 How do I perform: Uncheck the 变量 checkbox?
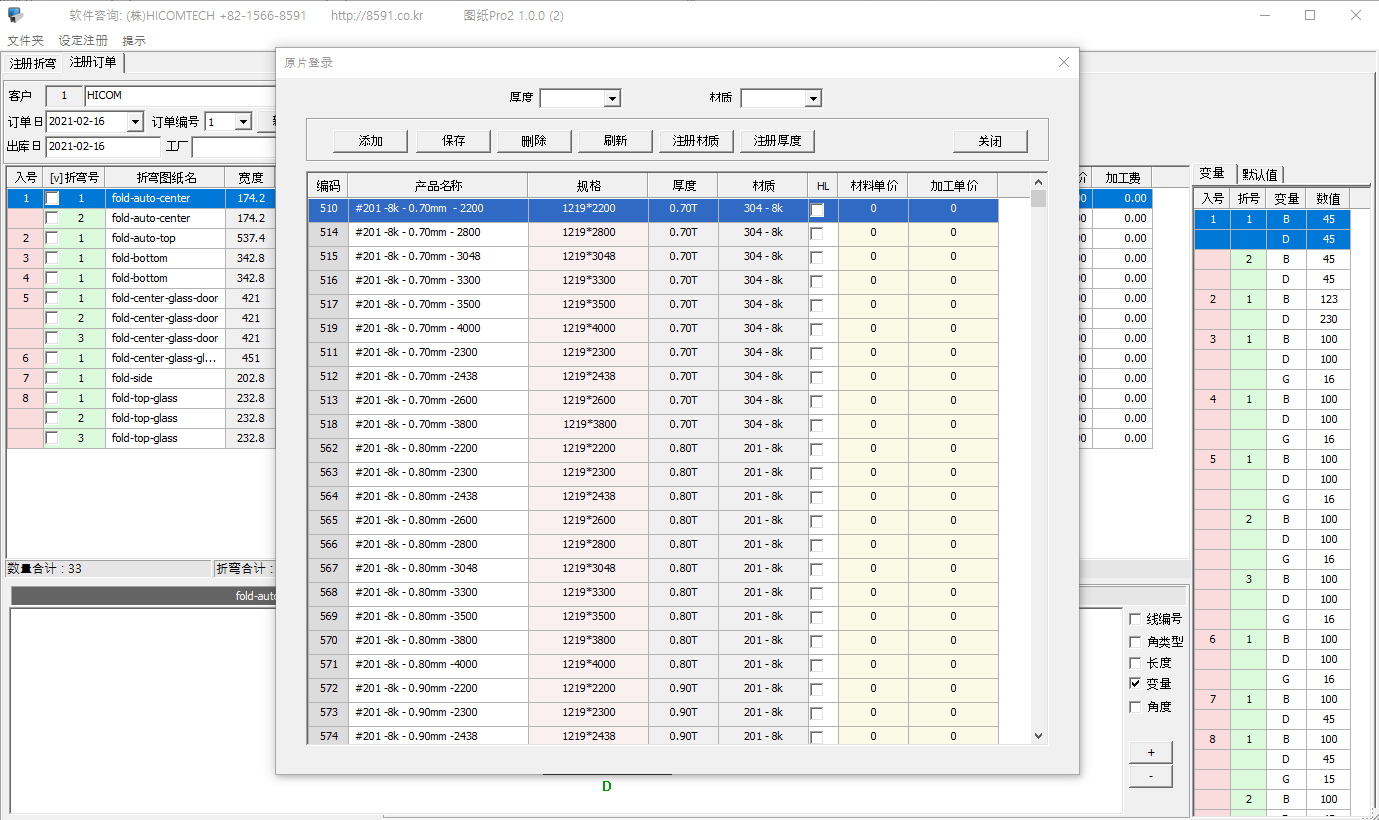click(x=1135, y=684)
